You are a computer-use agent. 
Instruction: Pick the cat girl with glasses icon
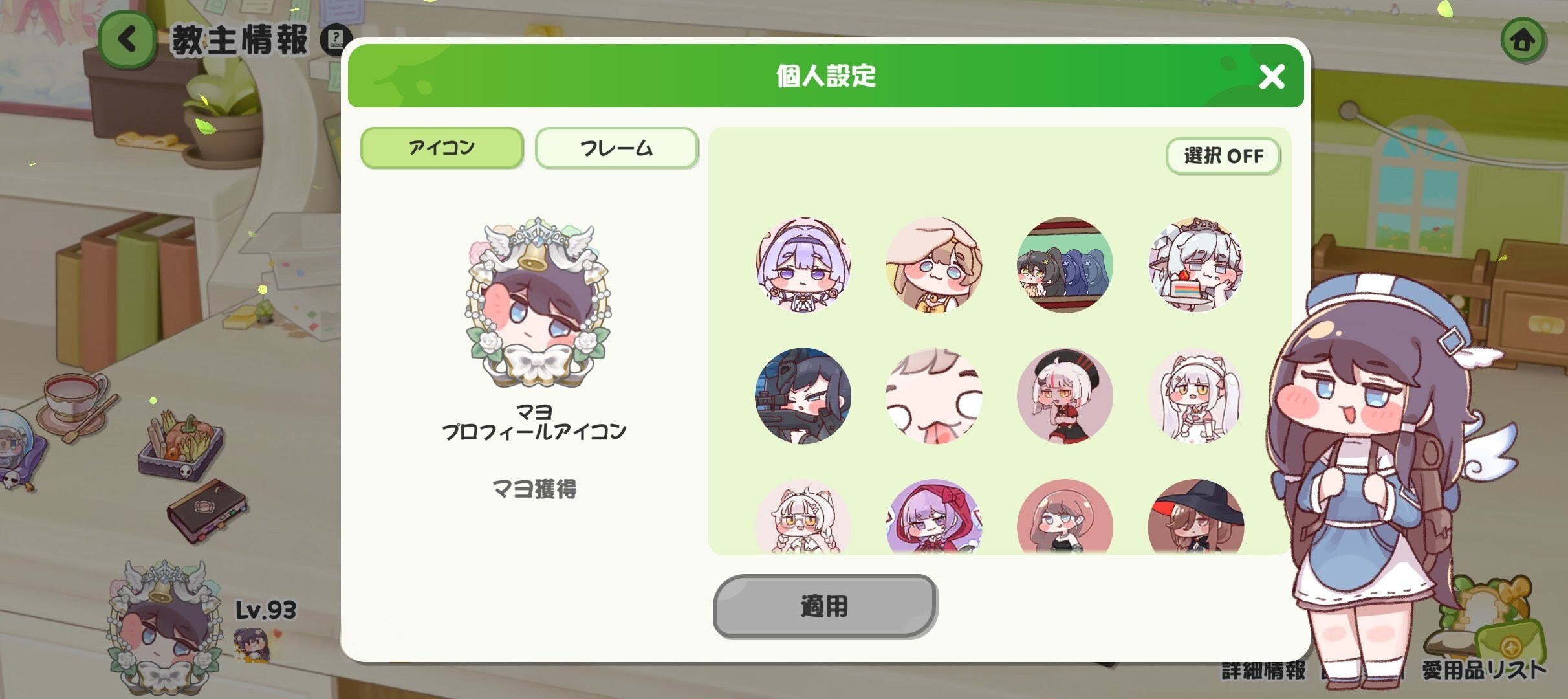tap(803, 516)
